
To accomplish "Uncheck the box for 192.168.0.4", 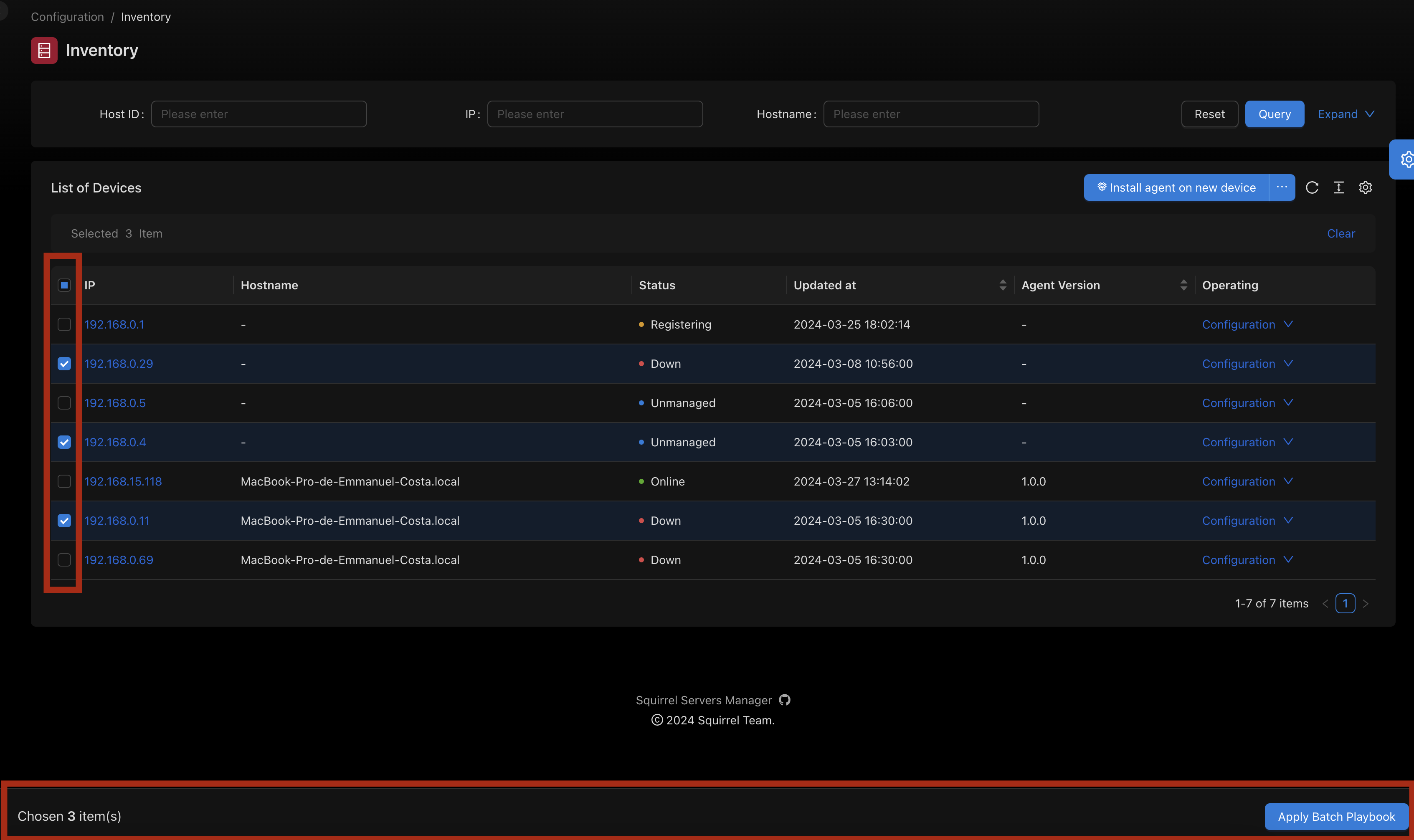I will point(64,442).
